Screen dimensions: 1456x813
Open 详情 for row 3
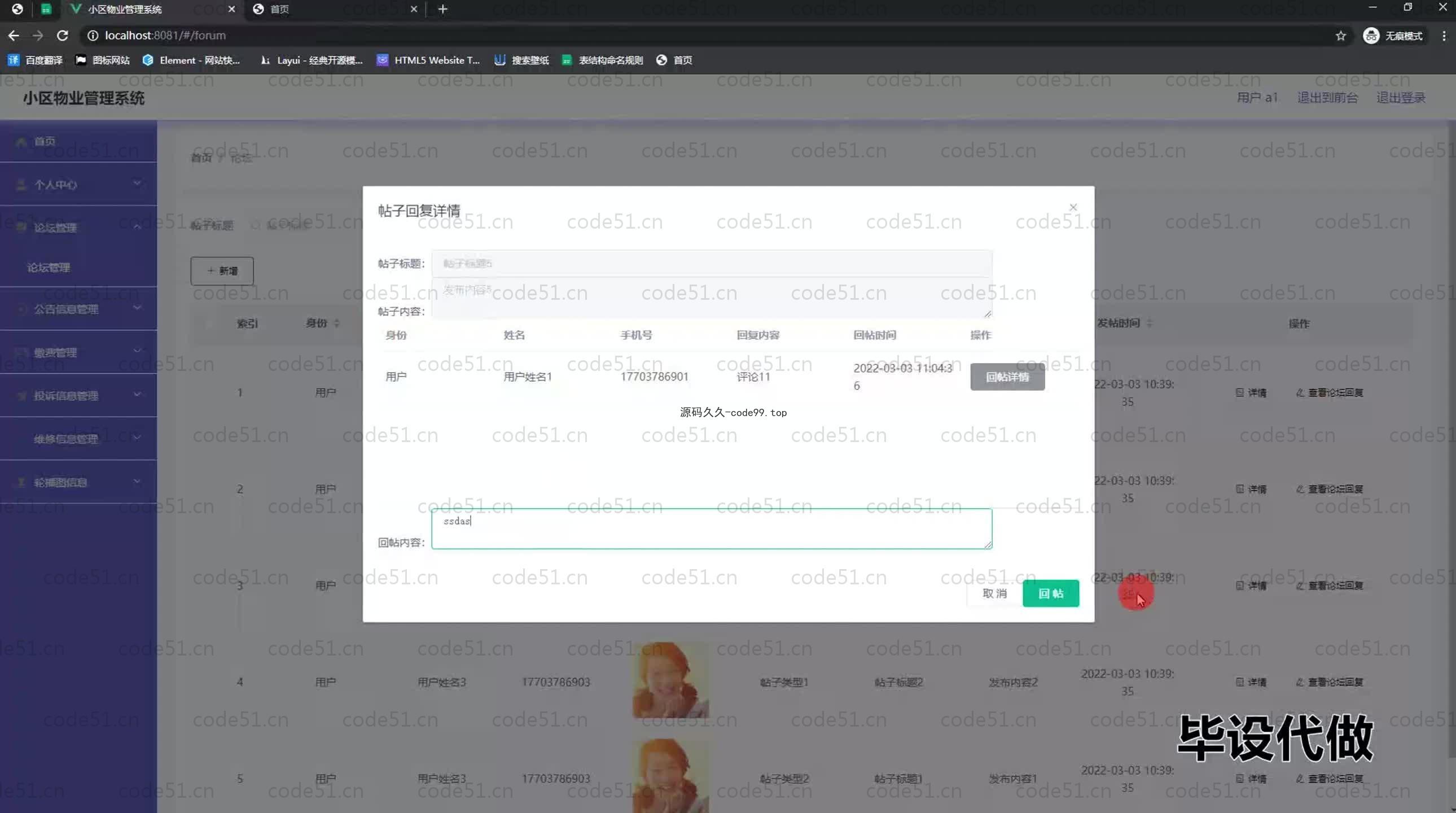click(1251, 585)
